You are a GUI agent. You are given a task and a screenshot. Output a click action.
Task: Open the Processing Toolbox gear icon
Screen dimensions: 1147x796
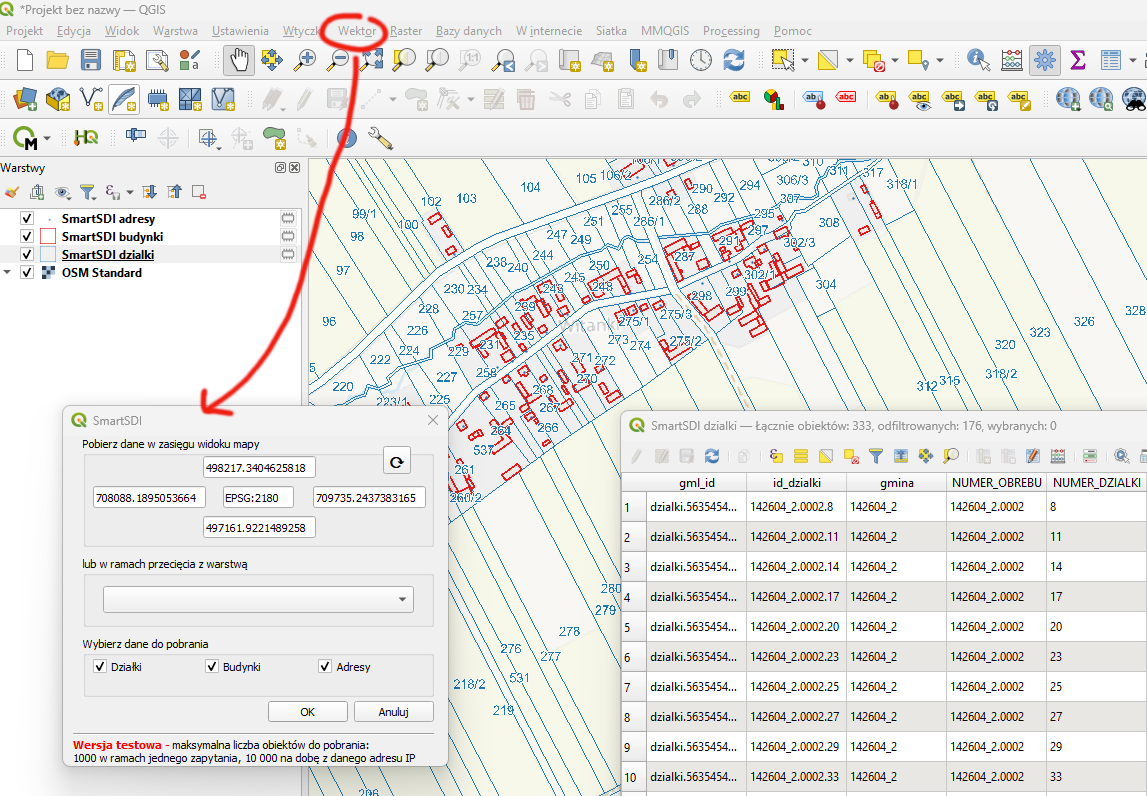[1045, 59]
